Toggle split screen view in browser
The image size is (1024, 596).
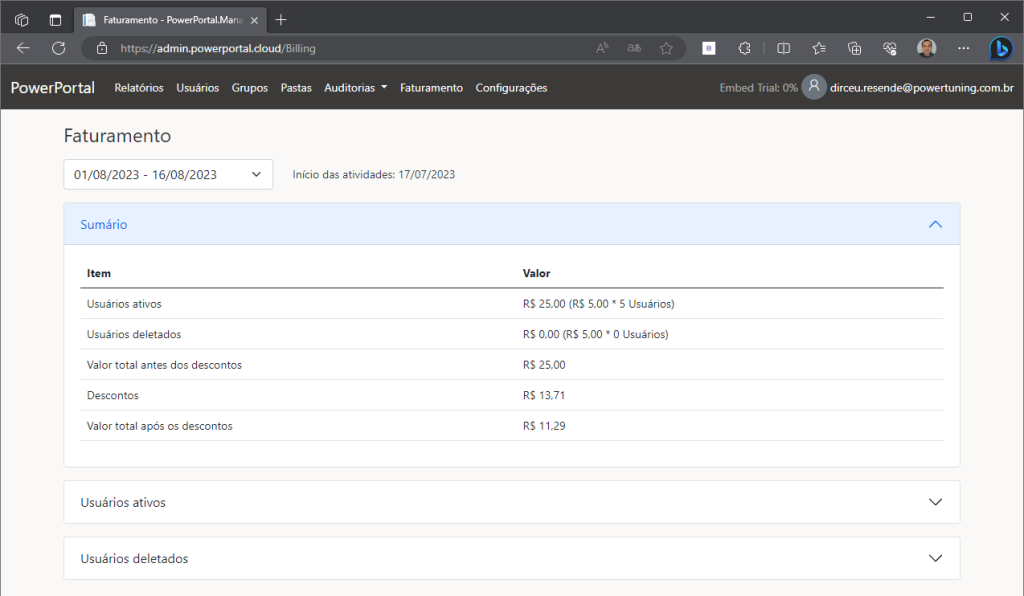(x=784, y=48)
